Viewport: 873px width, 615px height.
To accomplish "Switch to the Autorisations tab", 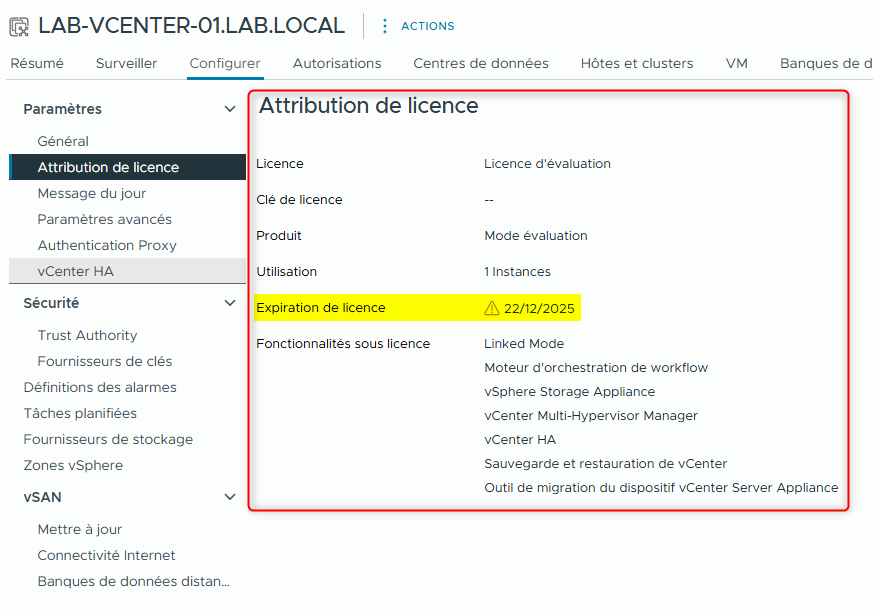I will (x=336, y=62).
